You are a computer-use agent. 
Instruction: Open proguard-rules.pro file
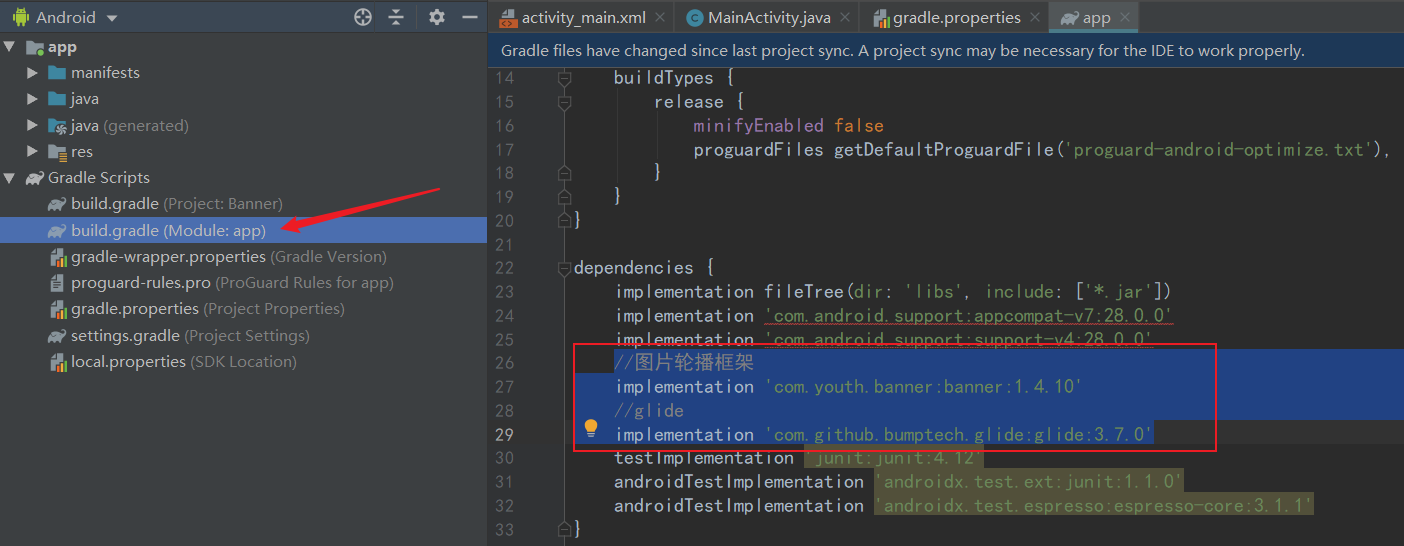(221, 282)
